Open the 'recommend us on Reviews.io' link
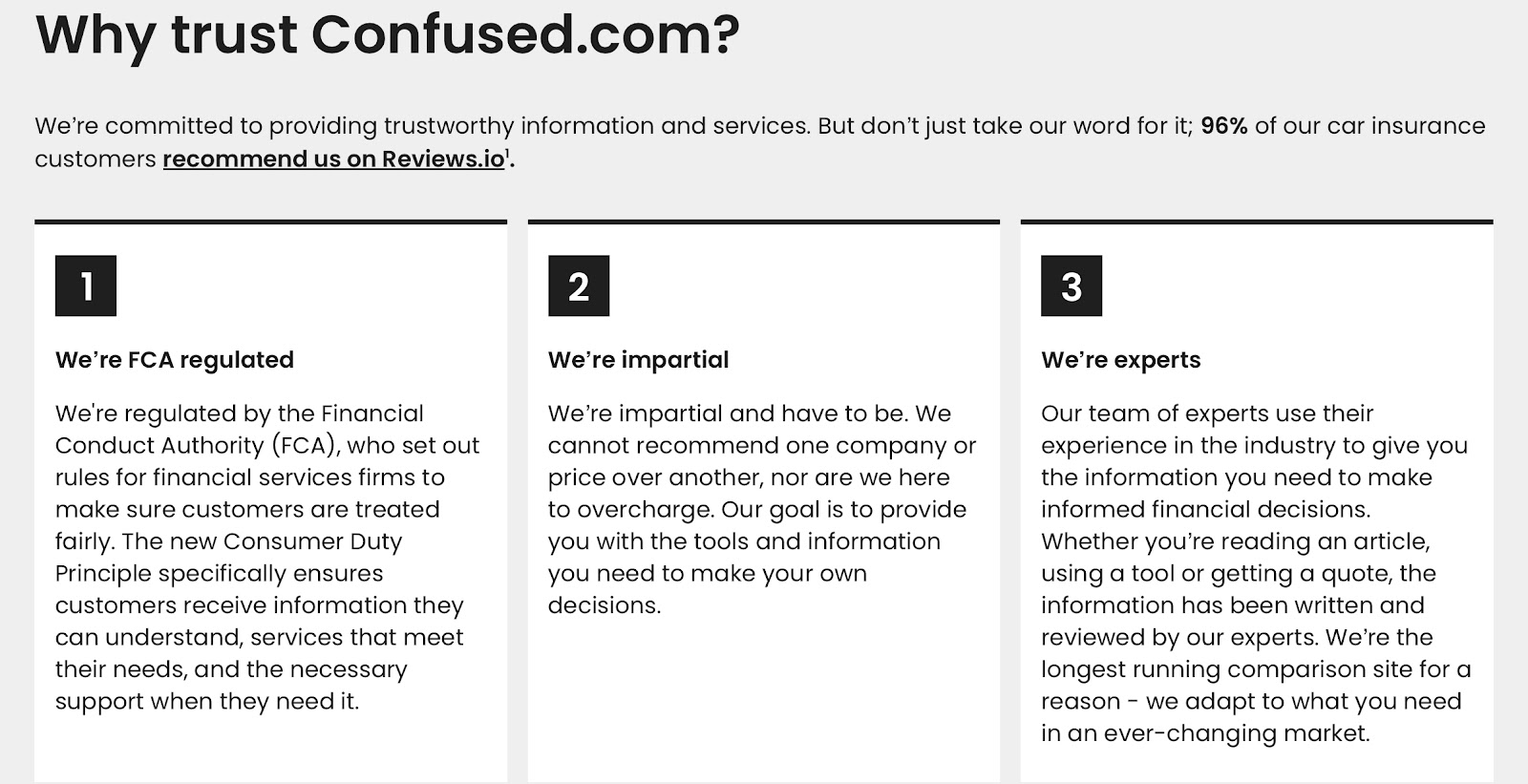The image size is (1528, 784). [x=333, y=159]
